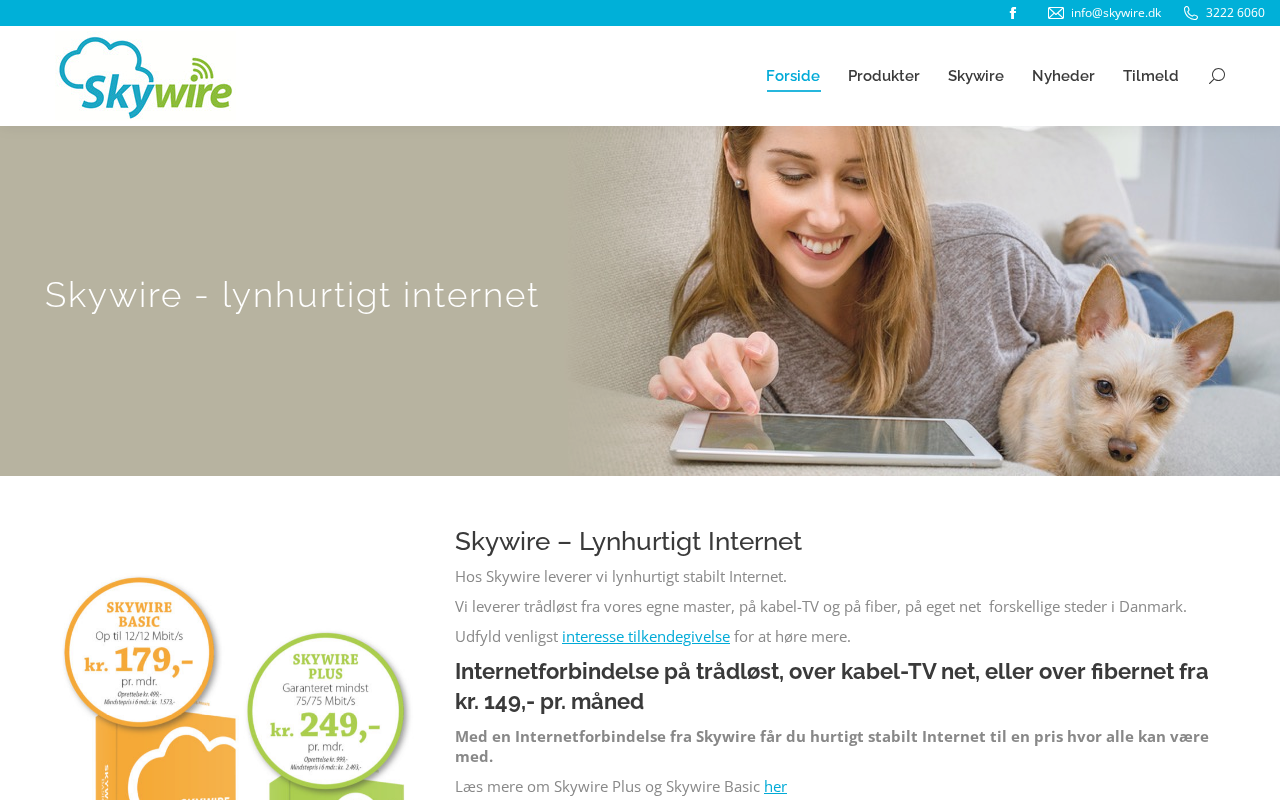Select the Skywire Basic price badge
Screen dimensions: 1280x800
tap(140, 654)
